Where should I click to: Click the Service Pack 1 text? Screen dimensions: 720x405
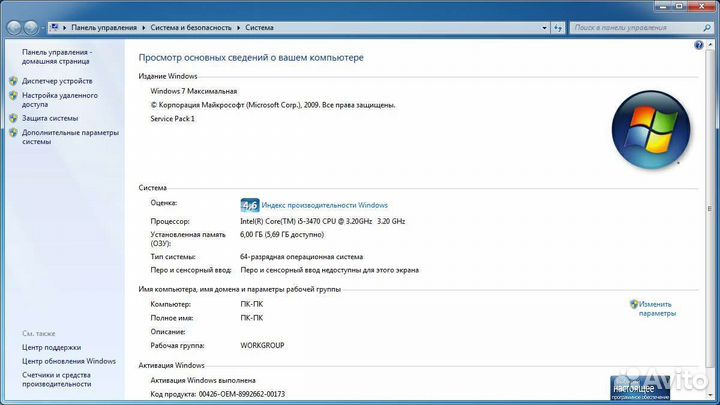pos(173,118)
